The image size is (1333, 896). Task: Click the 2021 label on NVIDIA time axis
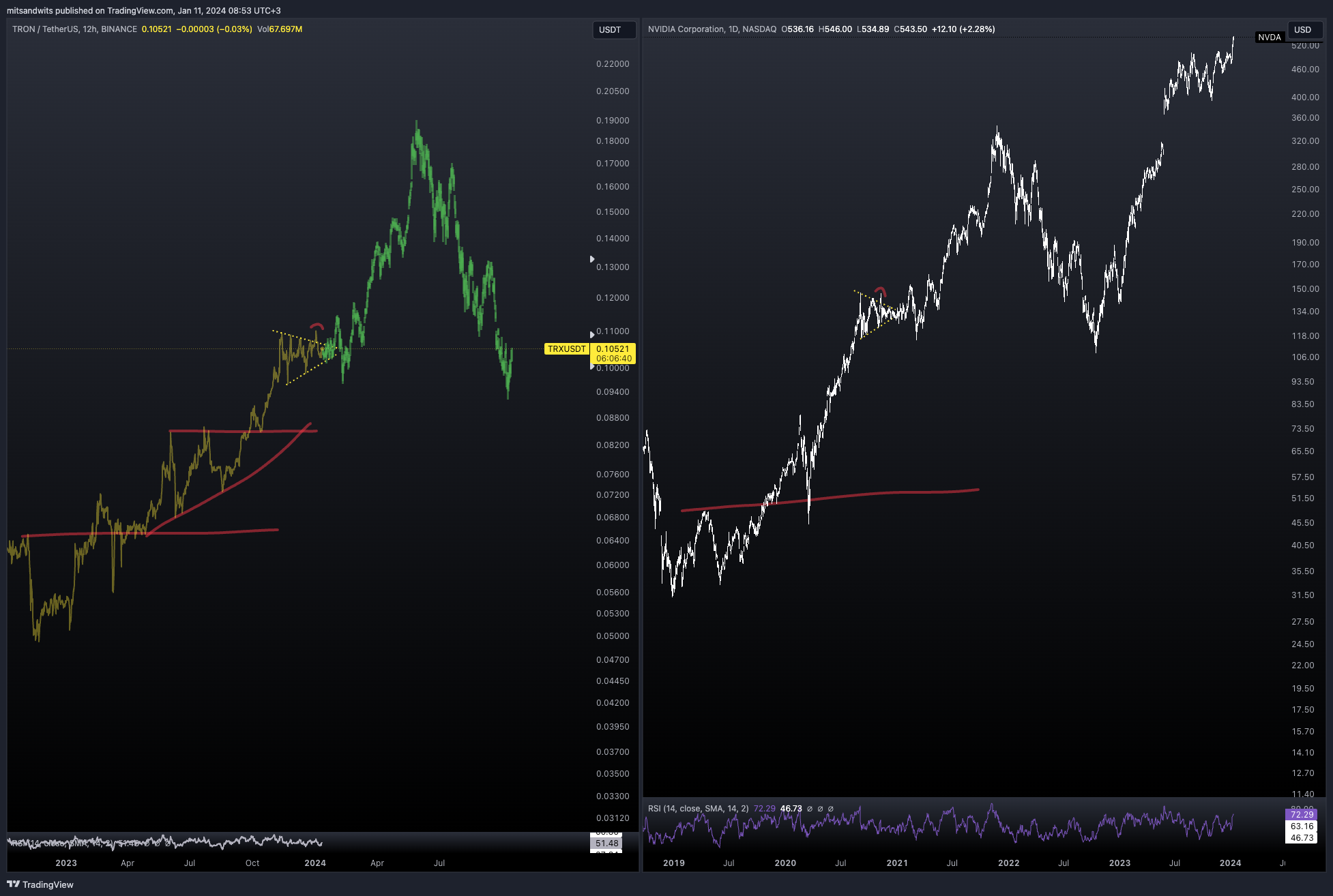897,863
